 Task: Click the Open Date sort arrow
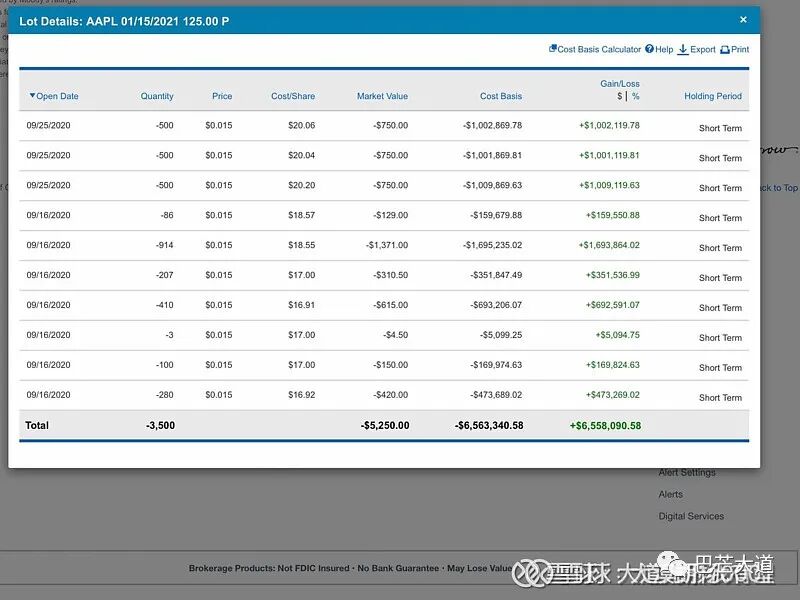[x=32, y=95]
